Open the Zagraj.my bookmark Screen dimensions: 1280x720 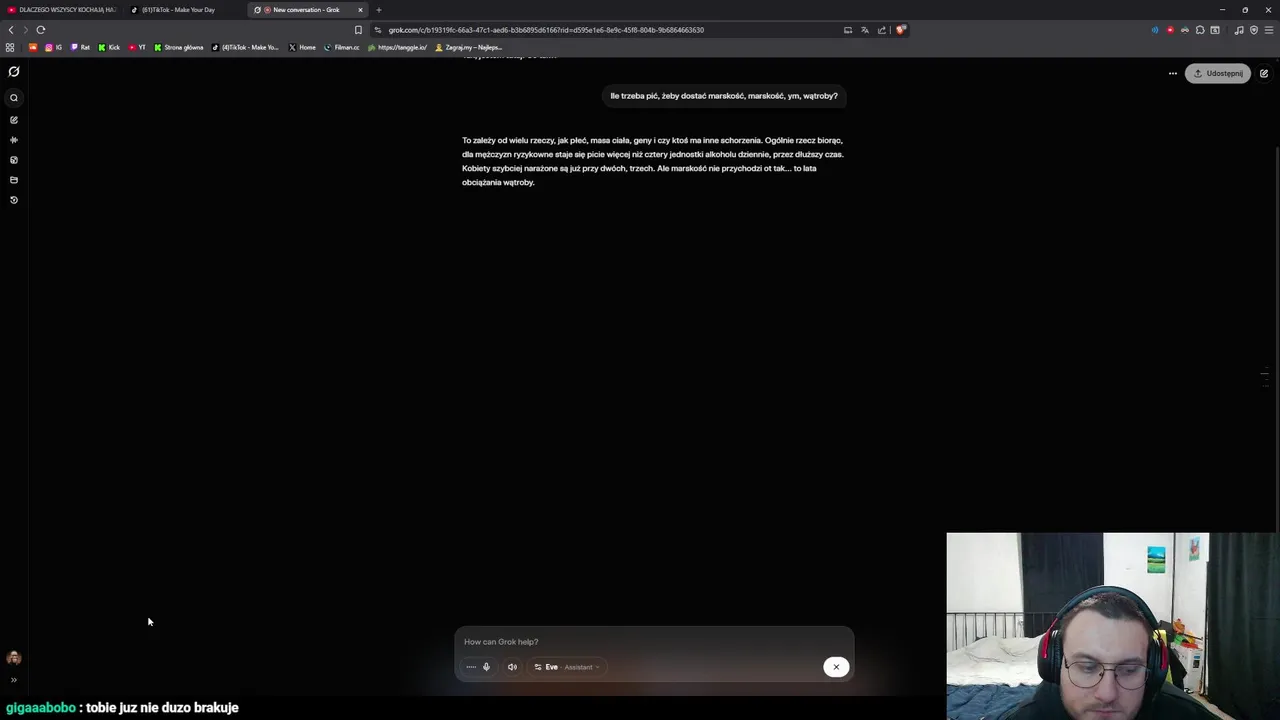click(x=468, y=47)
